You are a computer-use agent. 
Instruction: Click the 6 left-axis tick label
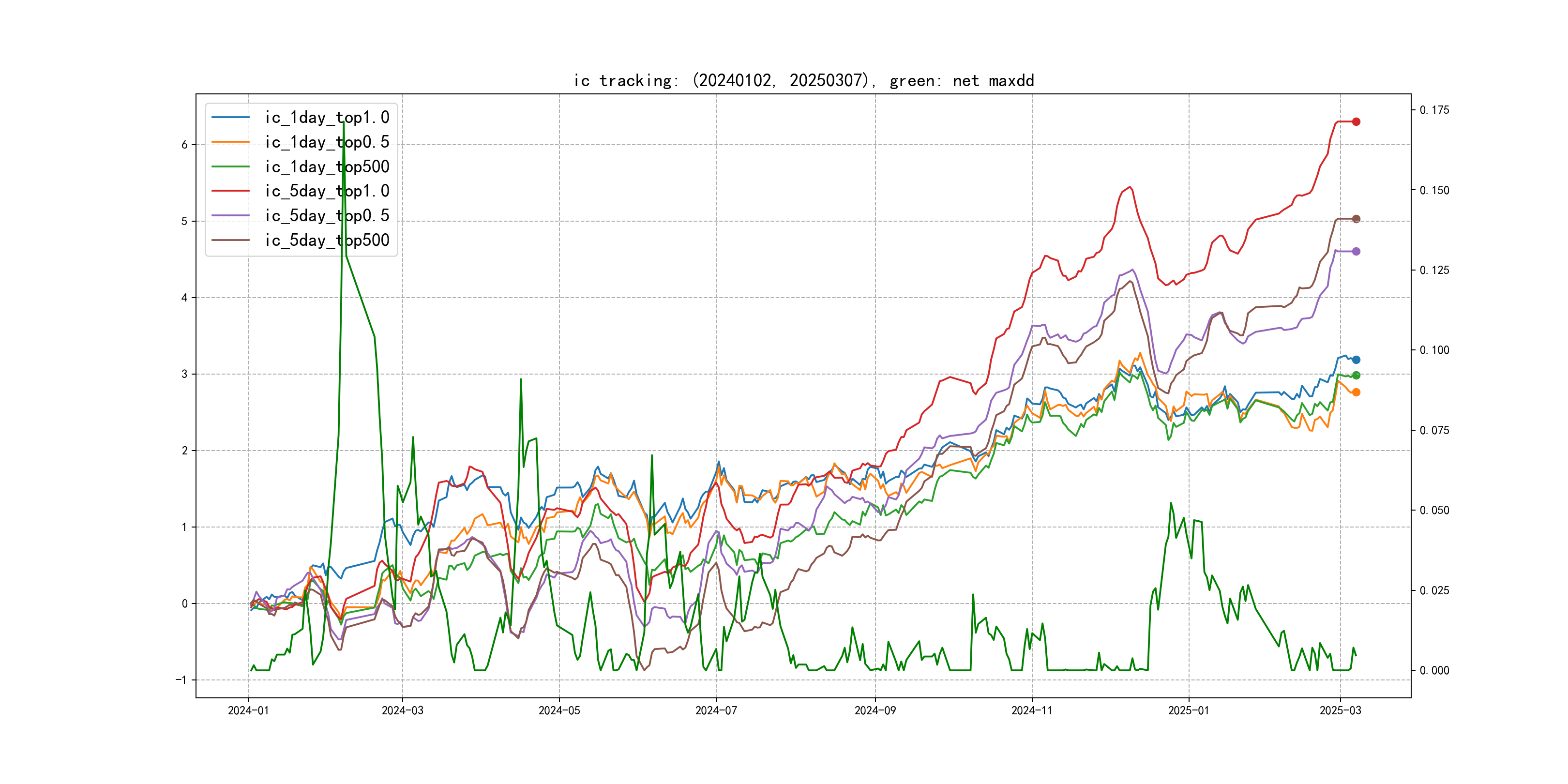pyautogui.click(x=184, y=145)
